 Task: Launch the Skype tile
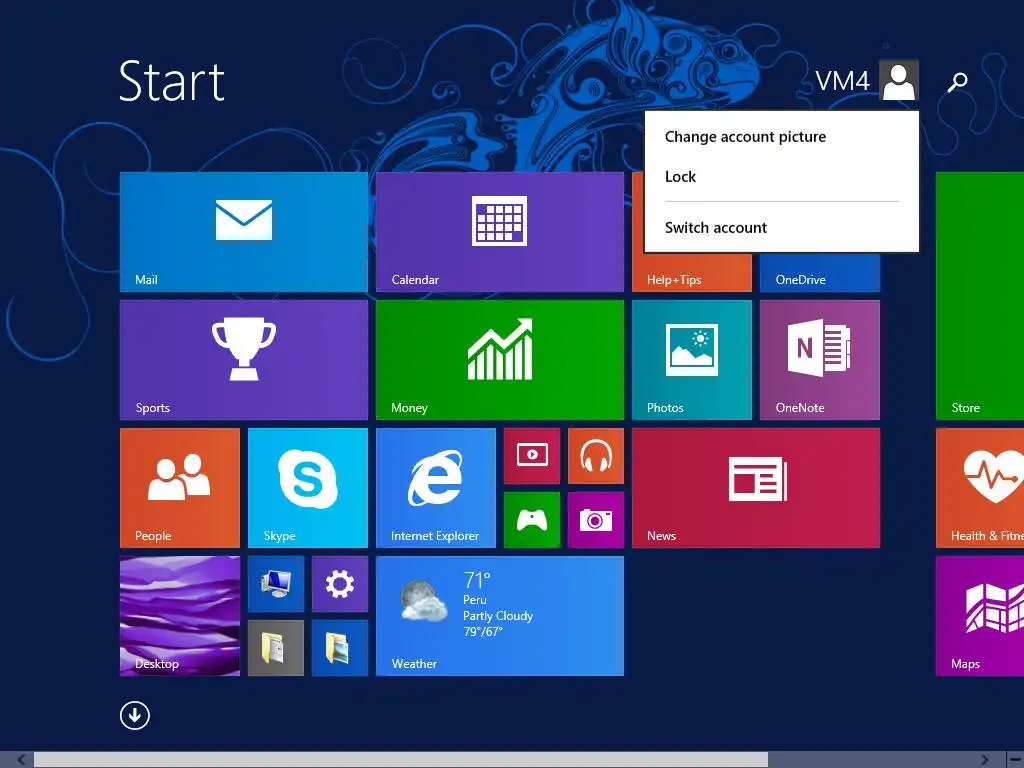click(x=308, y=487)
